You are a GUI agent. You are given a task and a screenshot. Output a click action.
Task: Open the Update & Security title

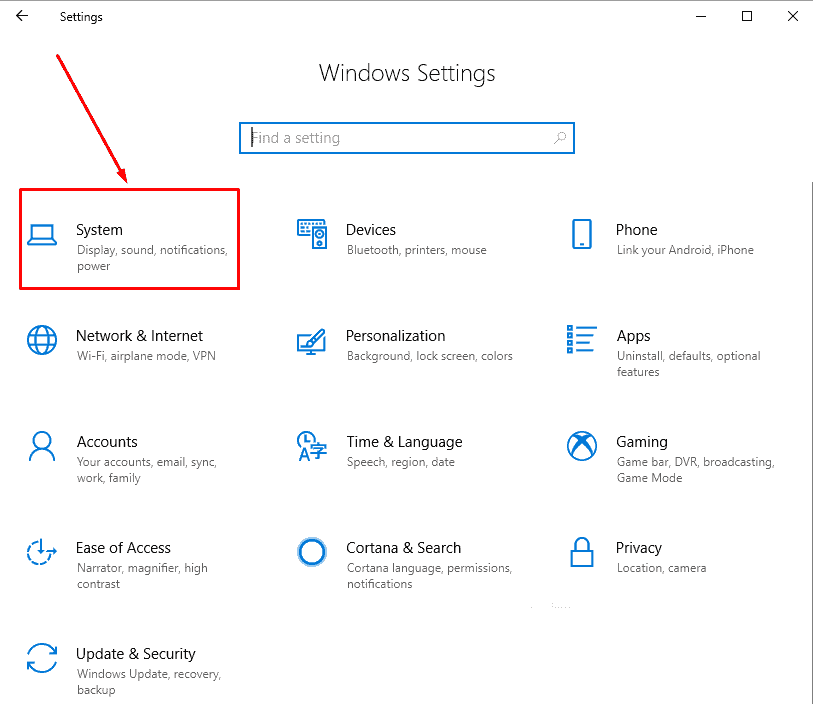pos(136,655)
